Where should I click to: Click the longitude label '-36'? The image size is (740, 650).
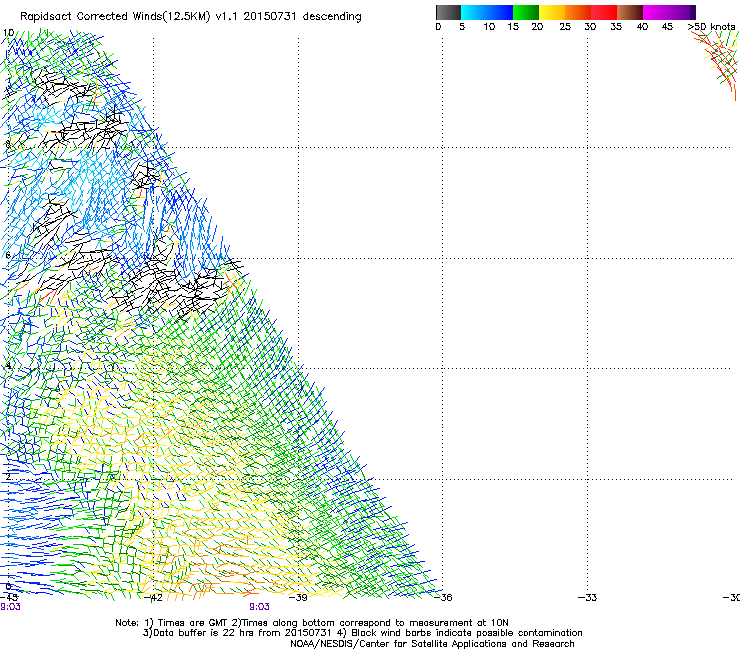[x=443, y=598]
